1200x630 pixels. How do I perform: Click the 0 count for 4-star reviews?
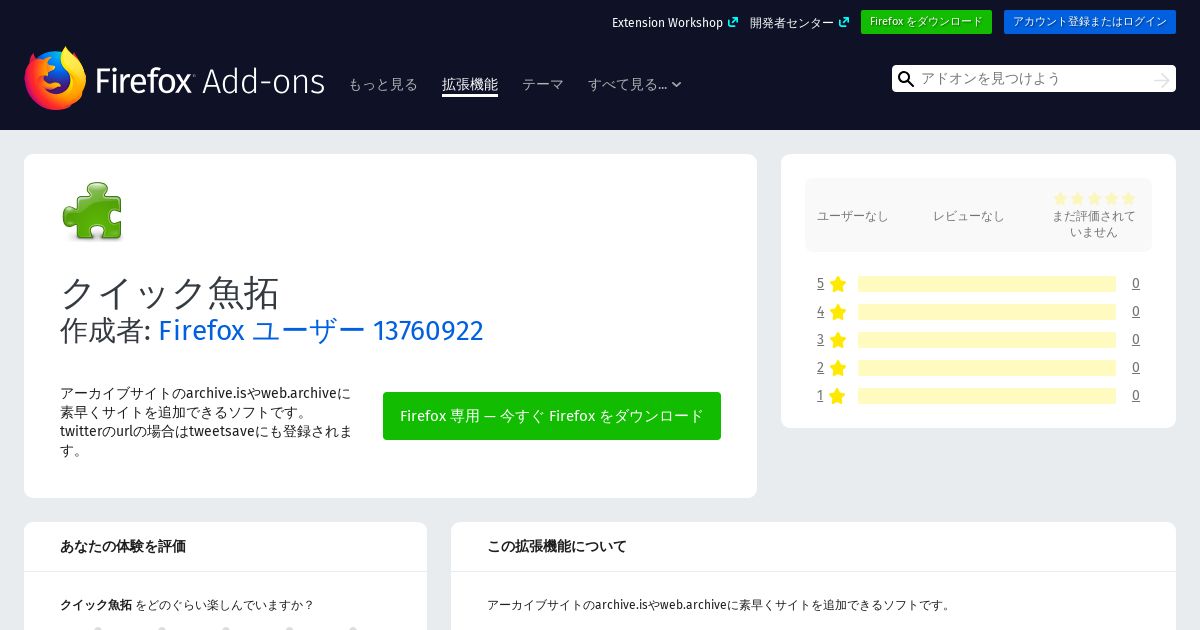[1136, 312]
